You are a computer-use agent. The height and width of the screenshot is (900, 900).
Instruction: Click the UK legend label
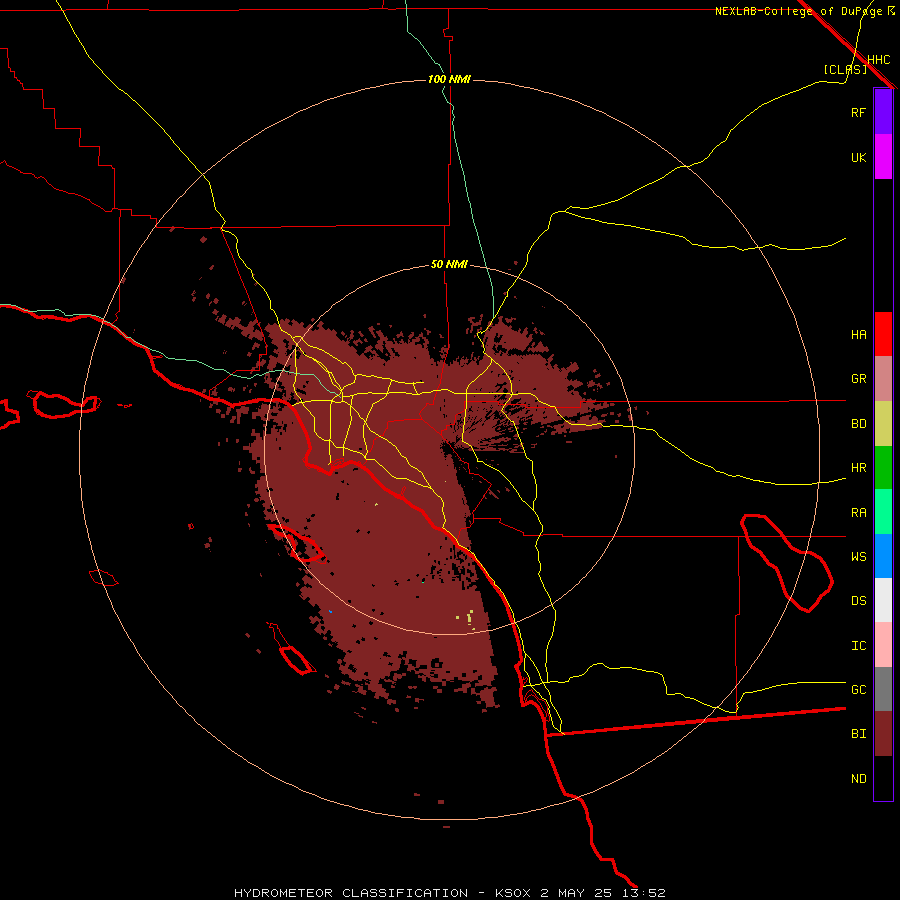858,157
